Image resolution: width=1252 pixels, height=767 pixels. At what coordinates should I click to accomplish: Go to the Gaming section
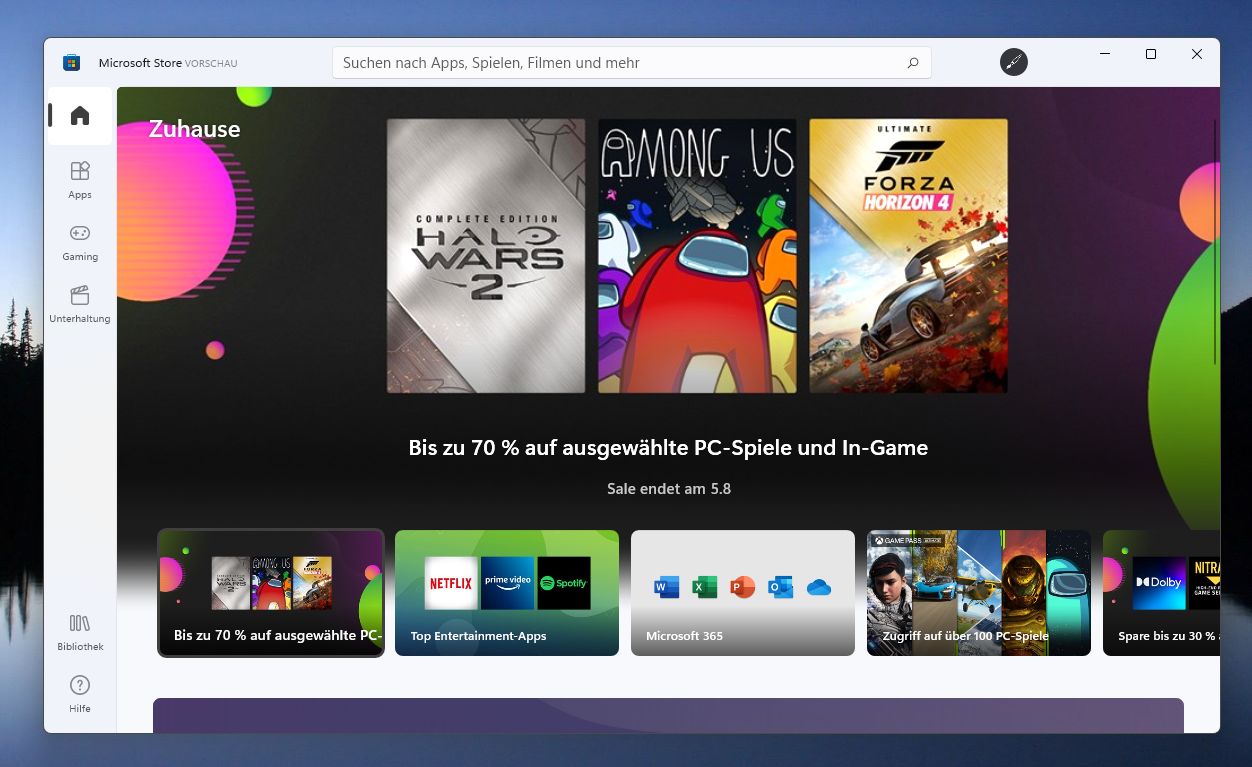point(80,241)
